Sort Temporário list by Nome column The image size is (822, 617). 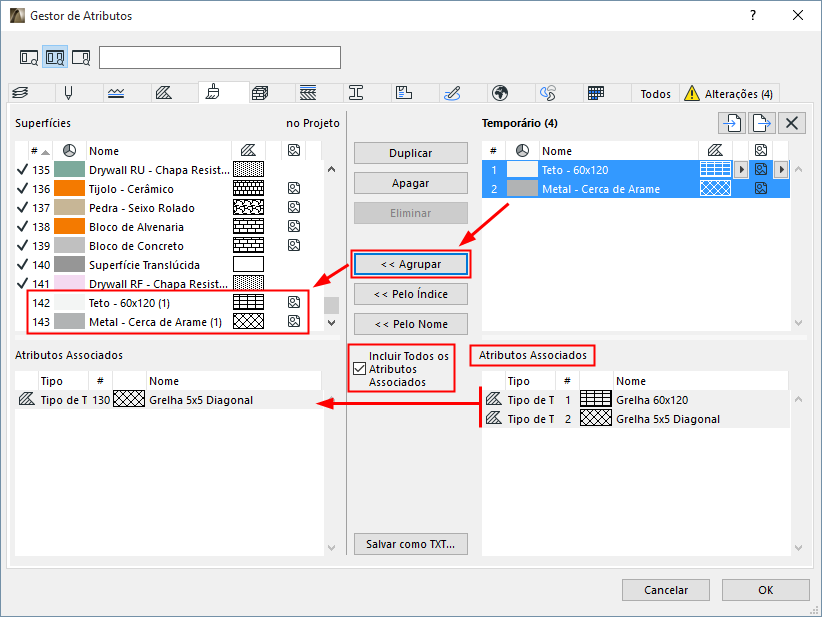click(619, 151)
